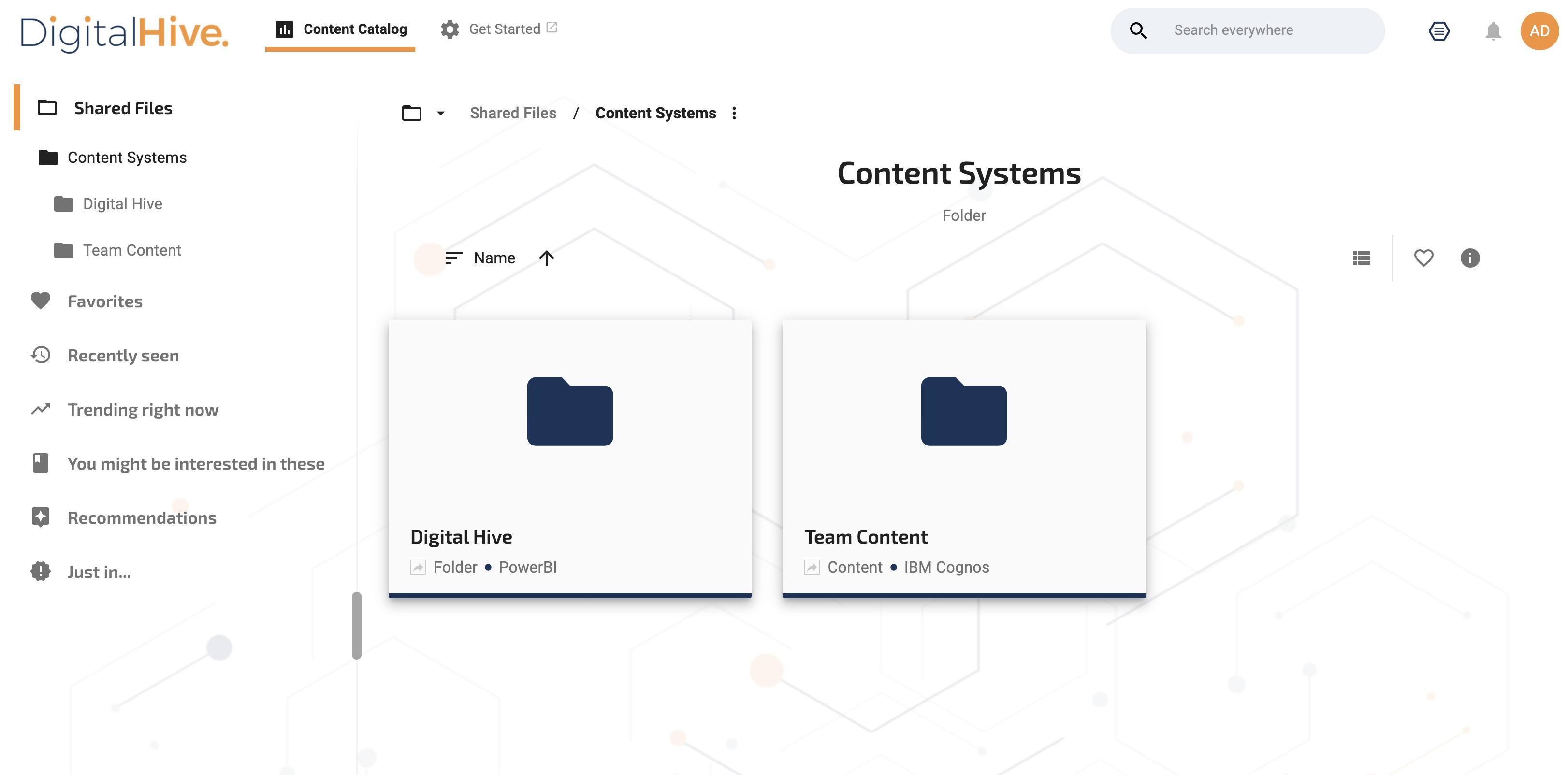The width and height of the screenshot is (1568, 775).
Task: Click the Recommendations star icon
Action: (41, 517)
